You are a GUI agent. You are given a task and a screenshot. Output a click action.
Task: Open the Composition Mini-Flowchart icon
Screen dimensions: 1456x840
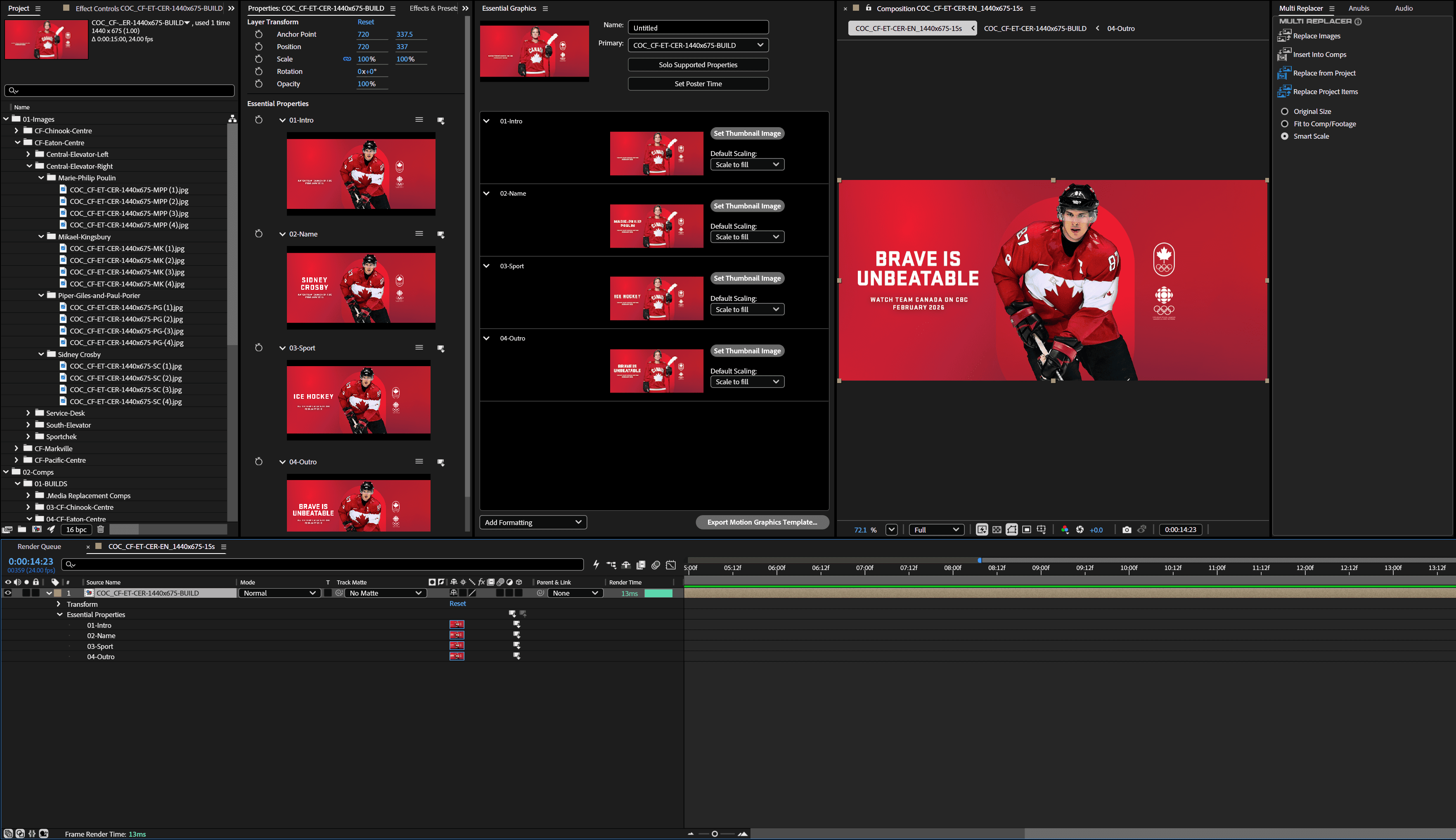pos(611,566)
